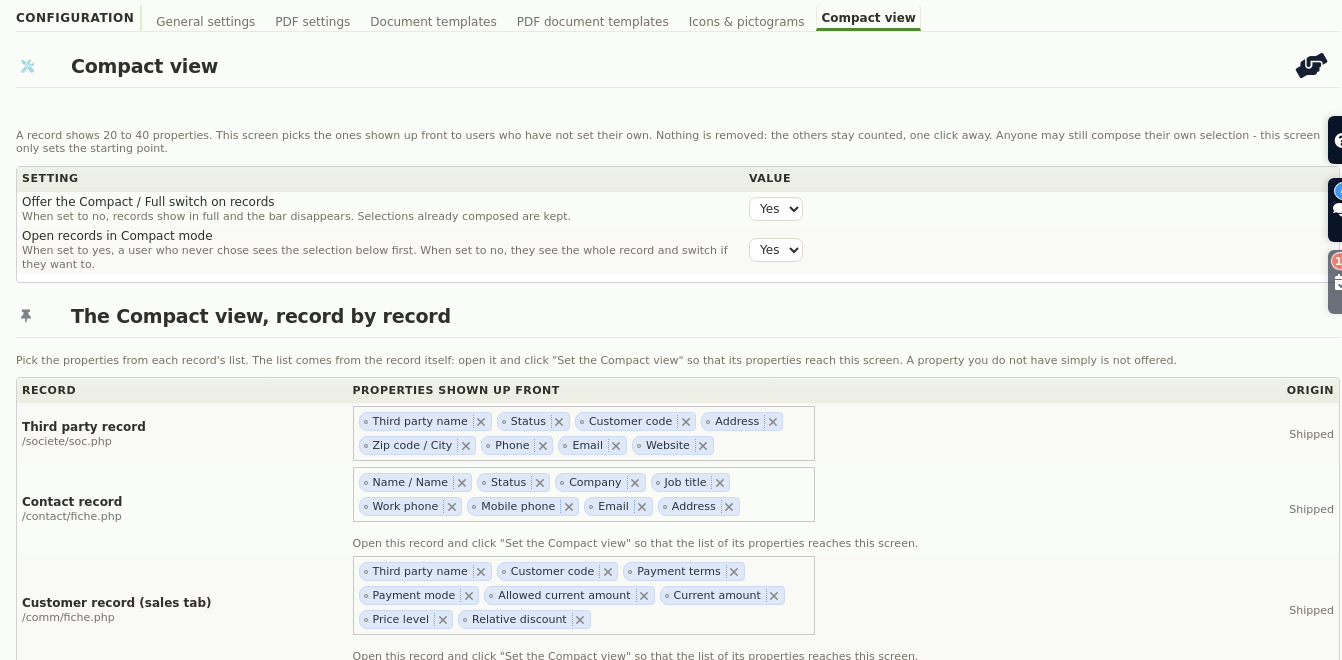1342x660 pixels.
Task: Open the PDF document templates tab
Action: point(592,21)
